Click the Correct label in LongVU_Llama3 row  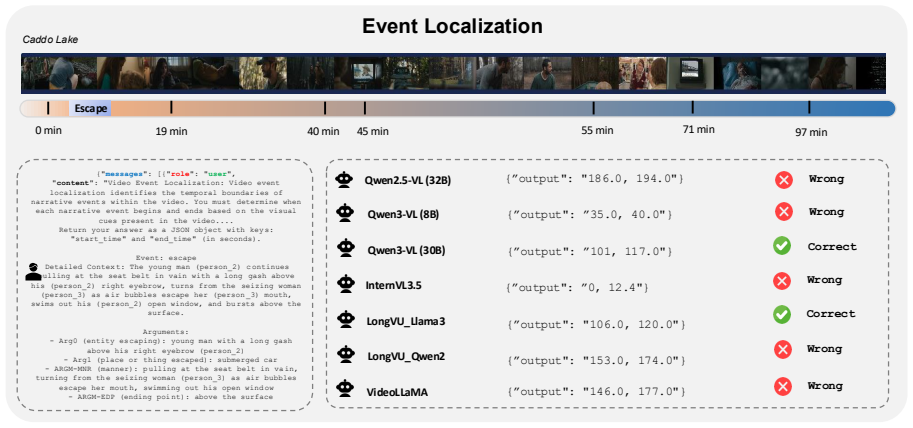click(831, 313)
